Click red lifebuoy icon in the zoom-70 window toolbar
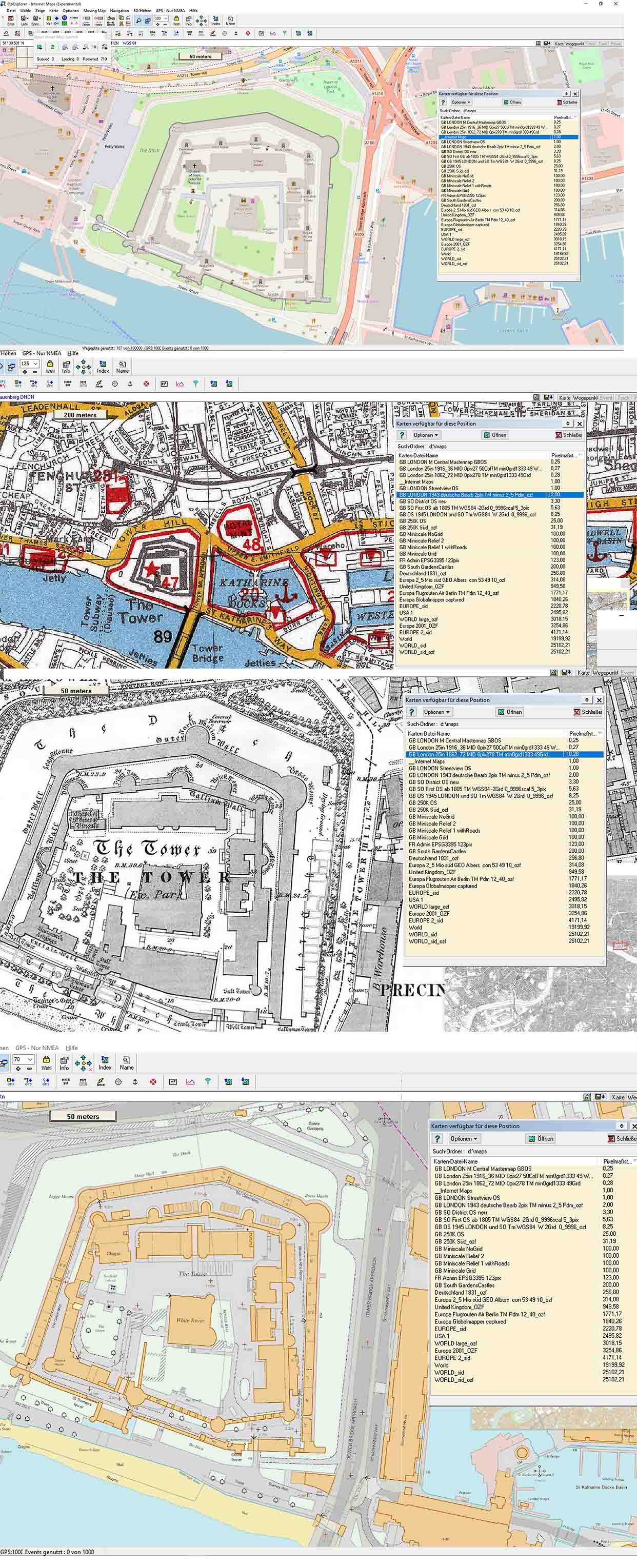Screen dimensions: 637x1568 point(153,1081)
